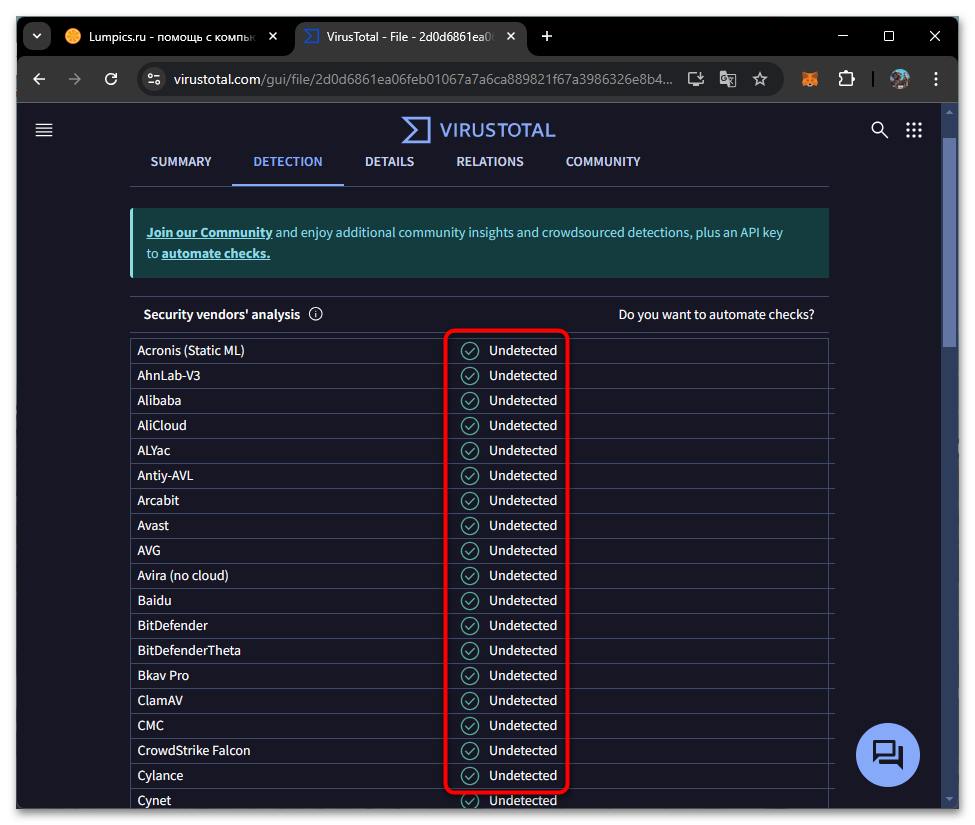Click the Bkav Pro vendor name
975x825 pixels.
(163, 676)
